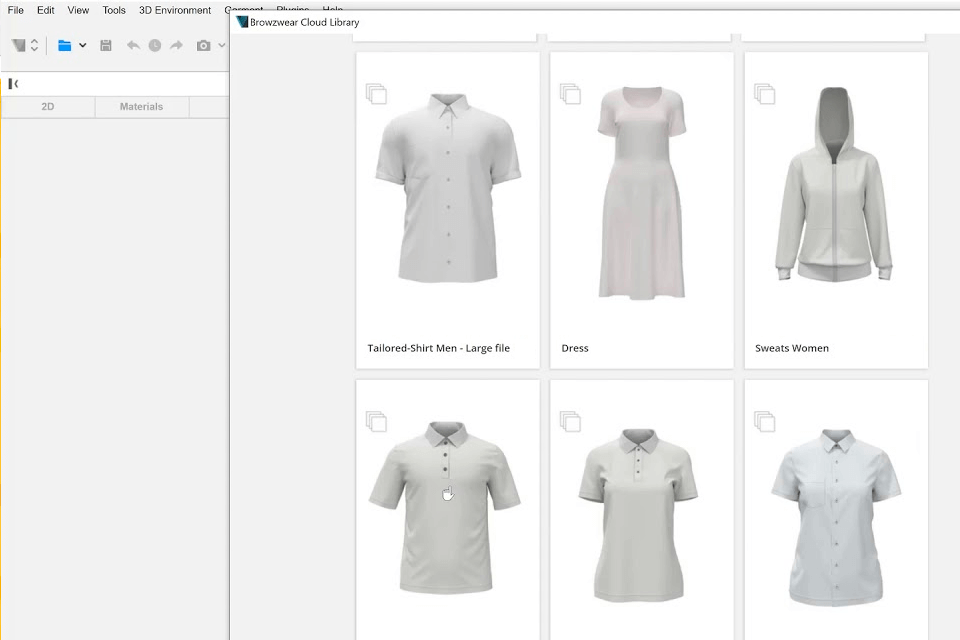Click the stacked-copies icon on Sweats Women card
960x640 pixels.
point(765,94)
